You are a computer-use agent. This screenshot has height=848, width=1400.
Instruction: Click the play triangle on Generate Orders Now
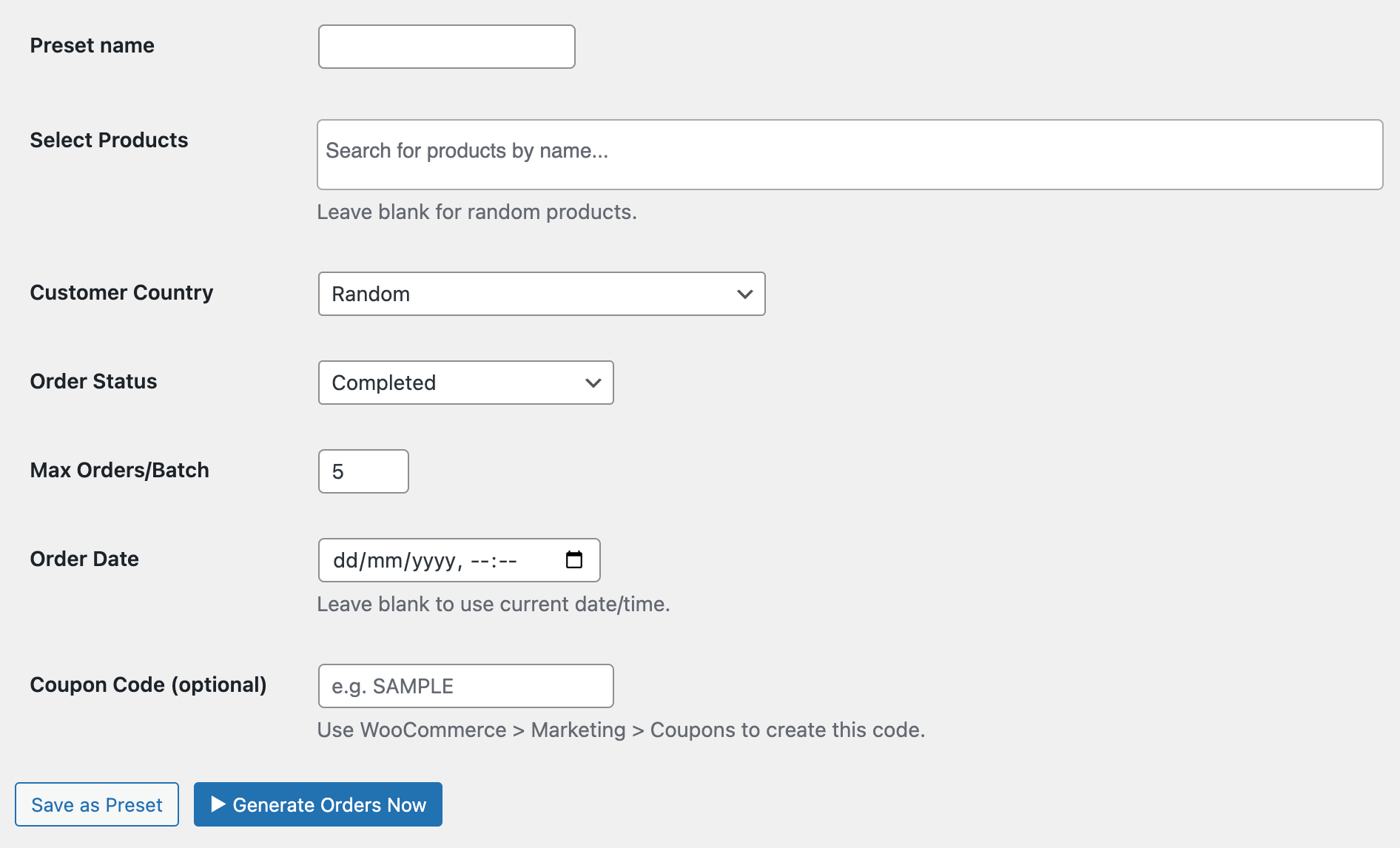[218, 804]
